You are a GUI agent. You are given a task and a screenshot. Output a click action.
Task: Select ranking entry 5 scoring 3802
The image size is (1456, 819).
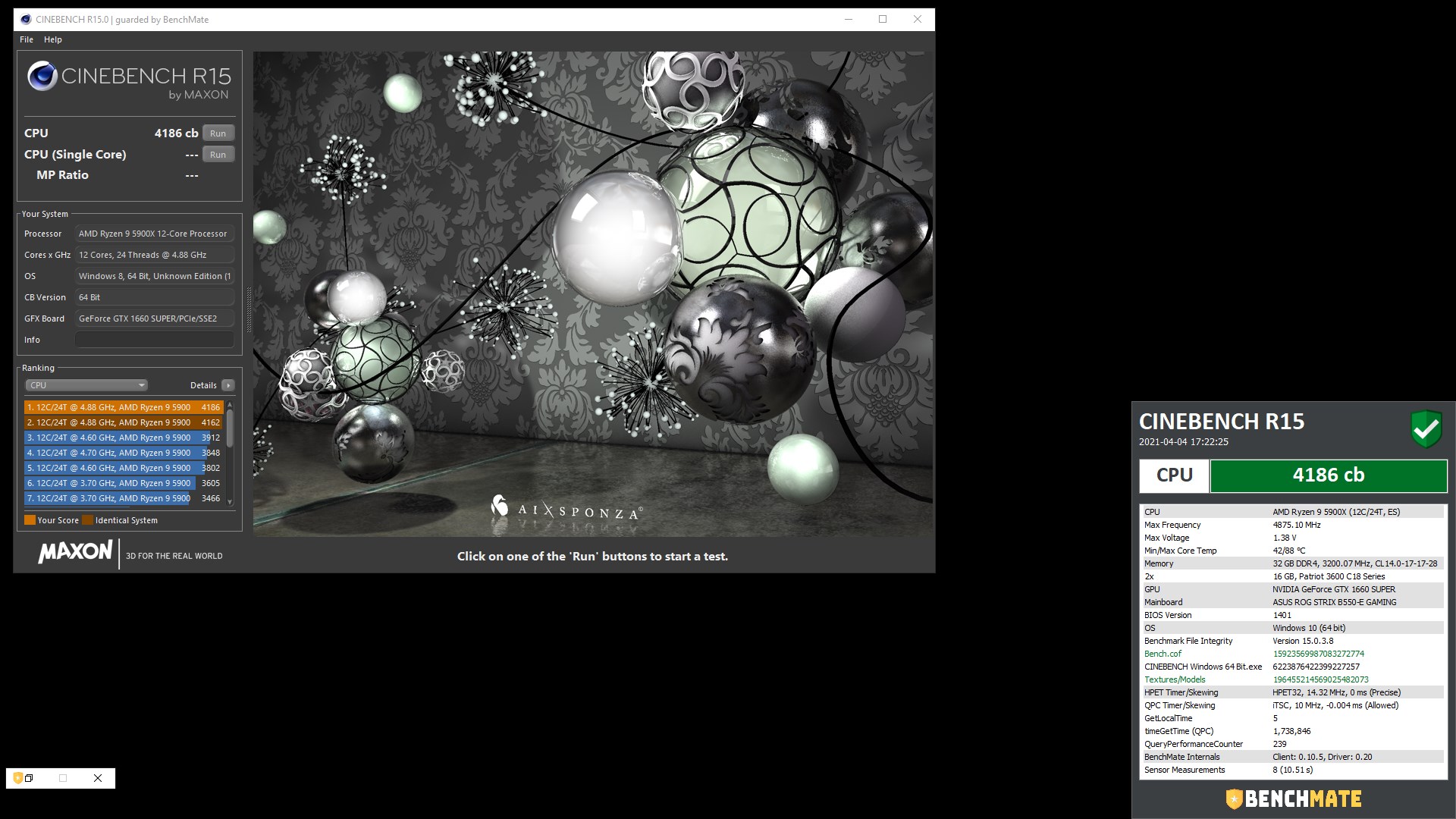[x=124, y=468]
